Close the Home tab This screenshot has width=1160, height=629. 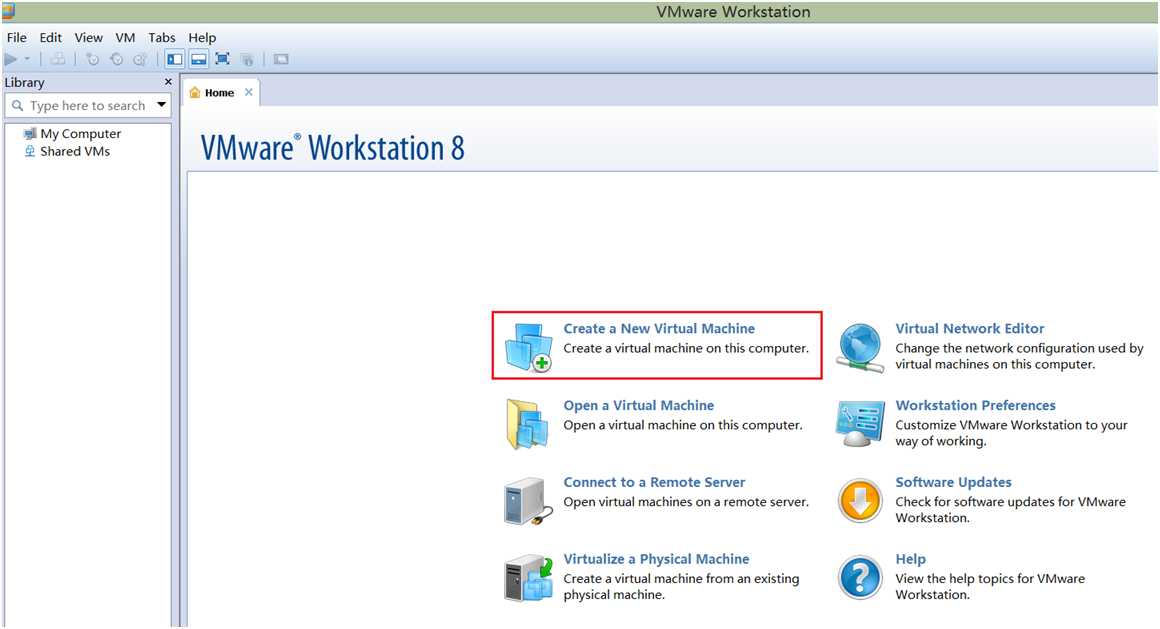[x=249, y=92]
